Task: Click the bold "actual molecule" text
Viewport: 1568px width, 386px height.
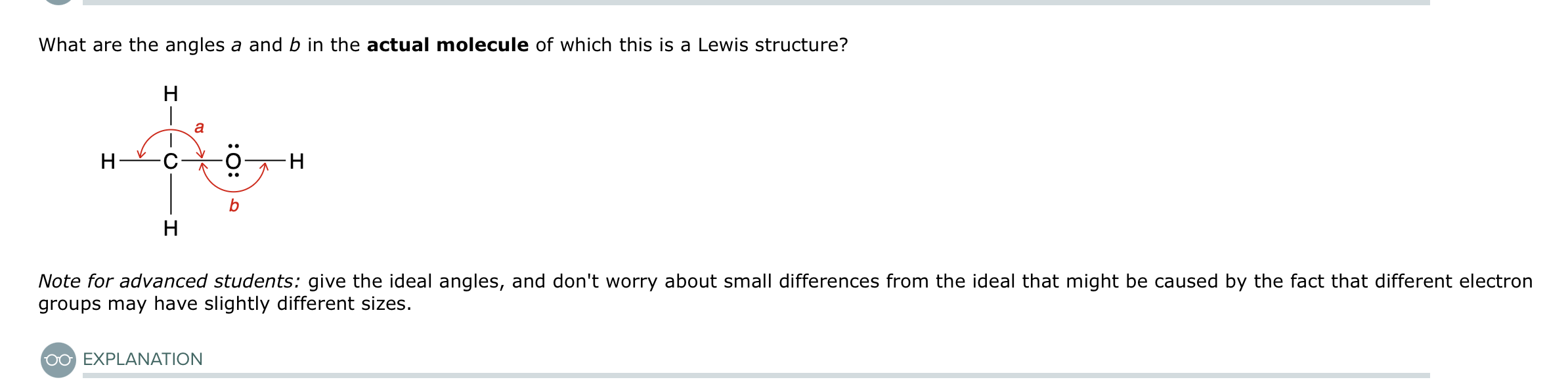Action: tap(447, 45)
